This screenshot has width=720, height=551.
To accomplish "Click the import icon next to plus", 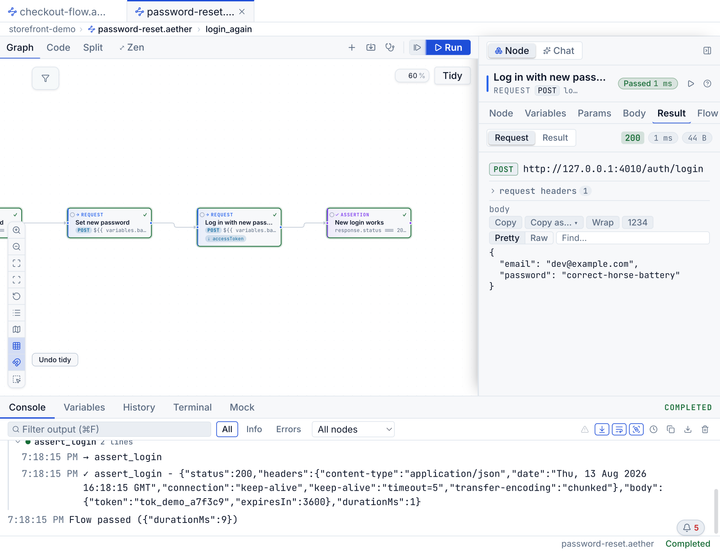I will pyautogui.click(x=371, y=47).
